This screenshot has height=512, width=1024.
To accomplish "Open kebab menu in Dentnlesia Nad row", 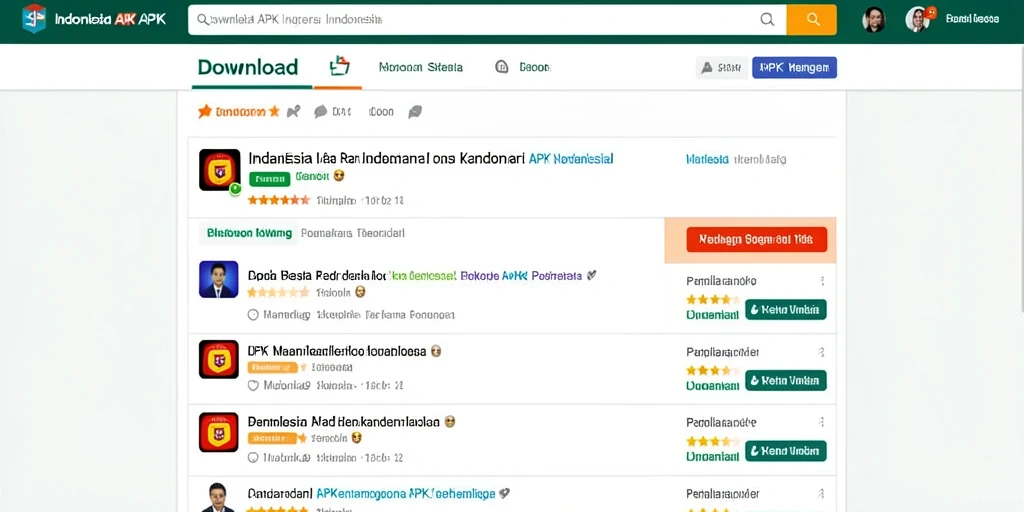I will pos(822,423).
